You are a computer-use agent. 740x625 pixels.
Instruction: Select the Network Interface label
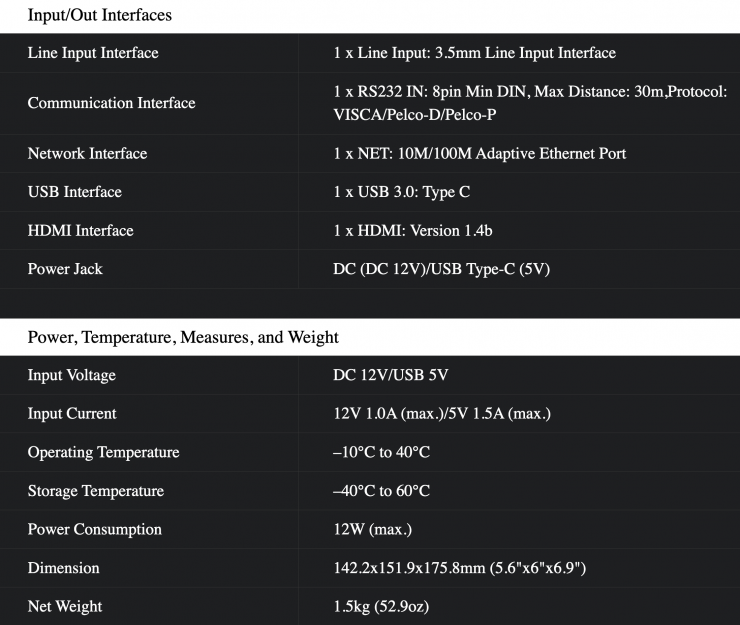(87, 154)
